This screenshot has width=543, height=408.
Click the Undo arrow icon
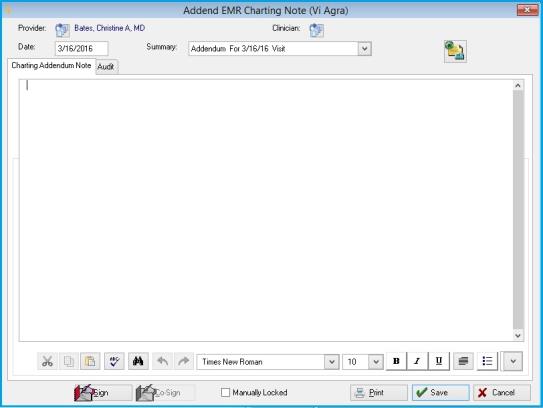tap(162, 362)
